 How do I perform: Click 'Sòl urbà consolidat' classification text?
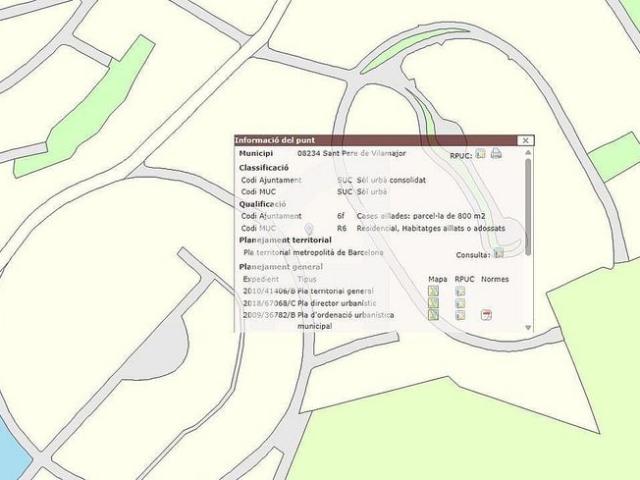tap(391, 180)
